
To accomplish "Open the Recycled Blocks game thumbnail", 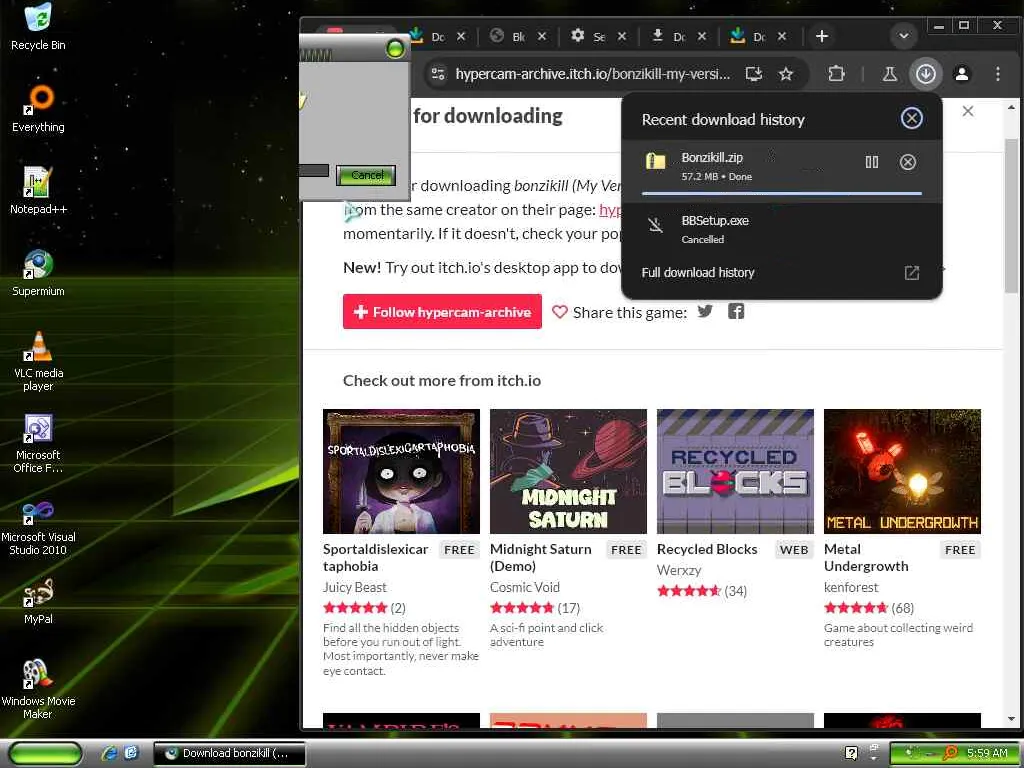I will (735, 471).
